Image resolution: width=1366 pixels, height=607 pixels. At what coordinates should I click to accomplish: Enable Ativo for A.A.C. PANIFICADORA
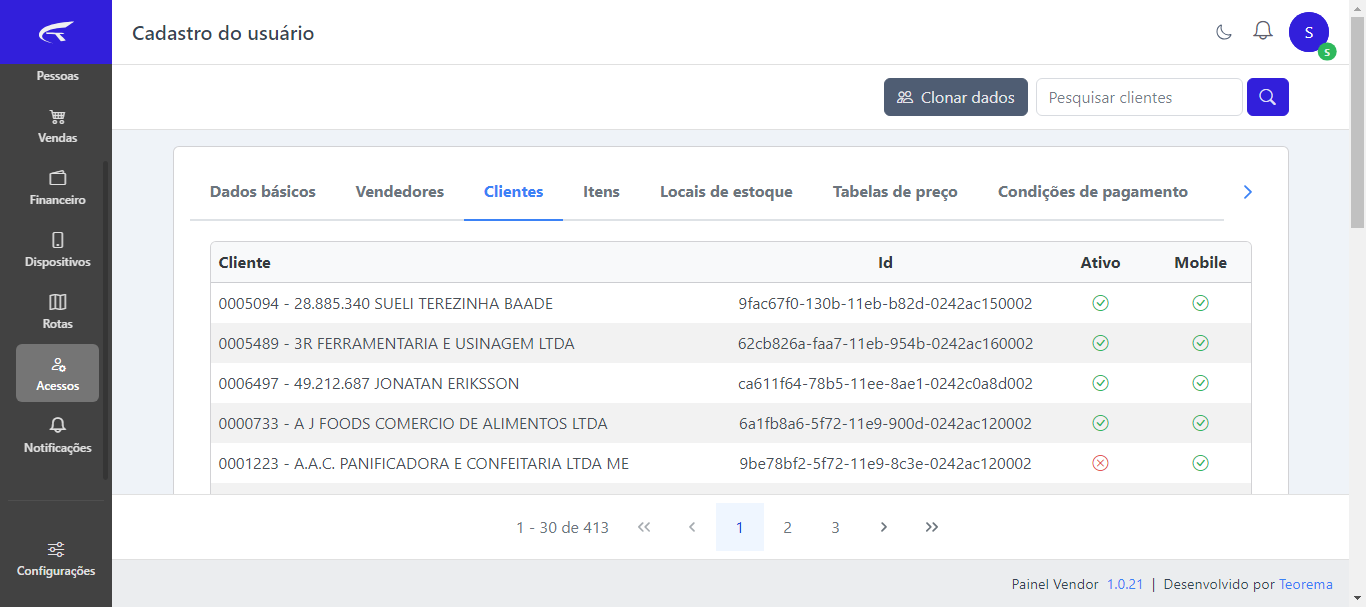1101,463
